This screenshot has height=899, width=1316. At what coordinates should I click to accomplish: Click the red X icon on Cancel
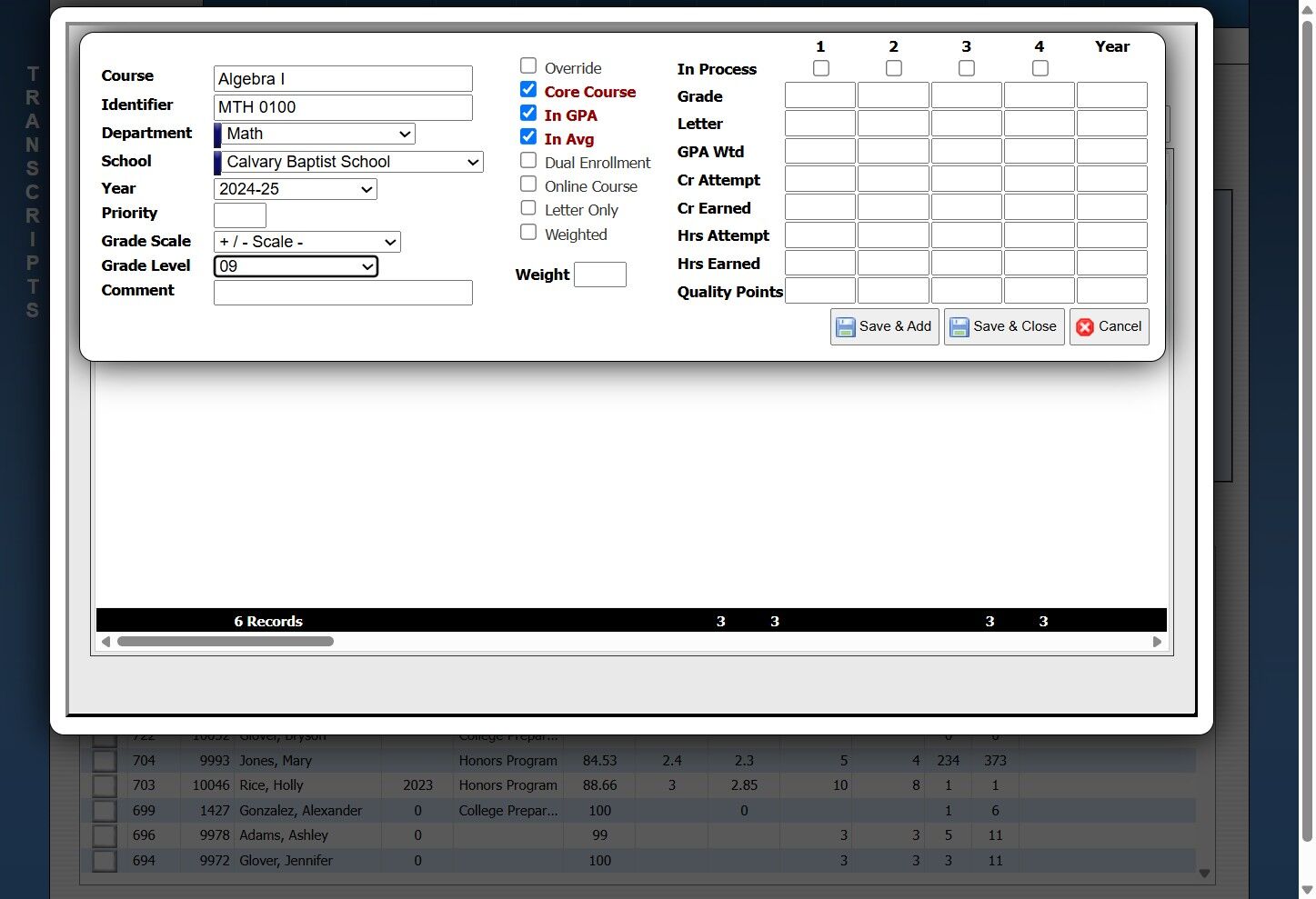[x=1085, y=327]
